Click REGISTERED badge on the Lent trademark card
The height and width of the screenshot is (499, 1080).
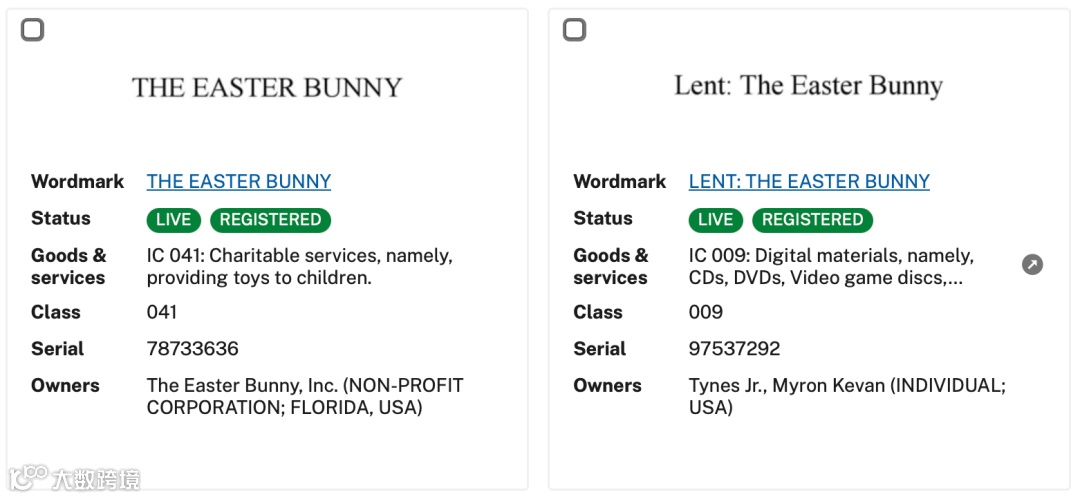812,220
